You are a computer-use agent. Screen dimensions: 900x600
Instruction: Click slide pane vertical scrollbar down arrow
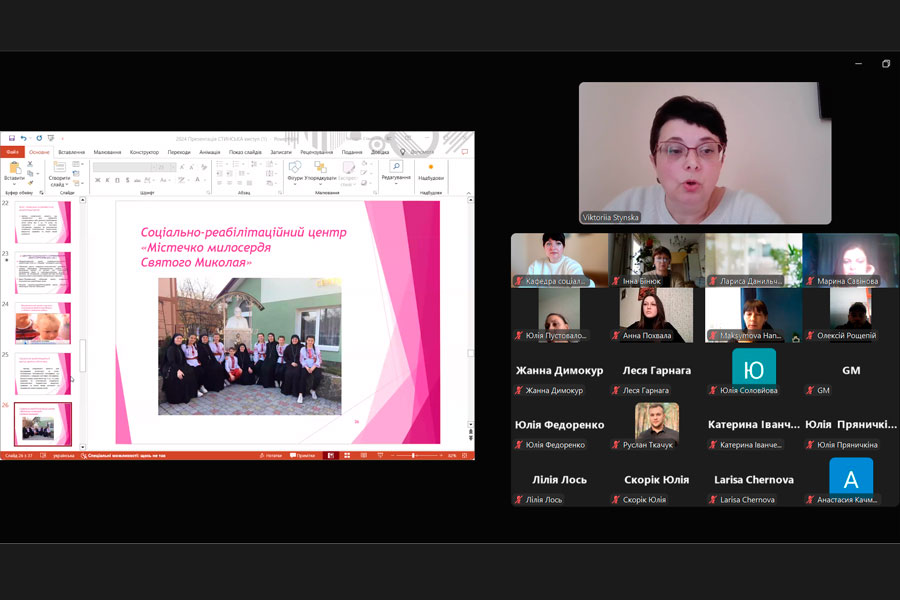471,424
